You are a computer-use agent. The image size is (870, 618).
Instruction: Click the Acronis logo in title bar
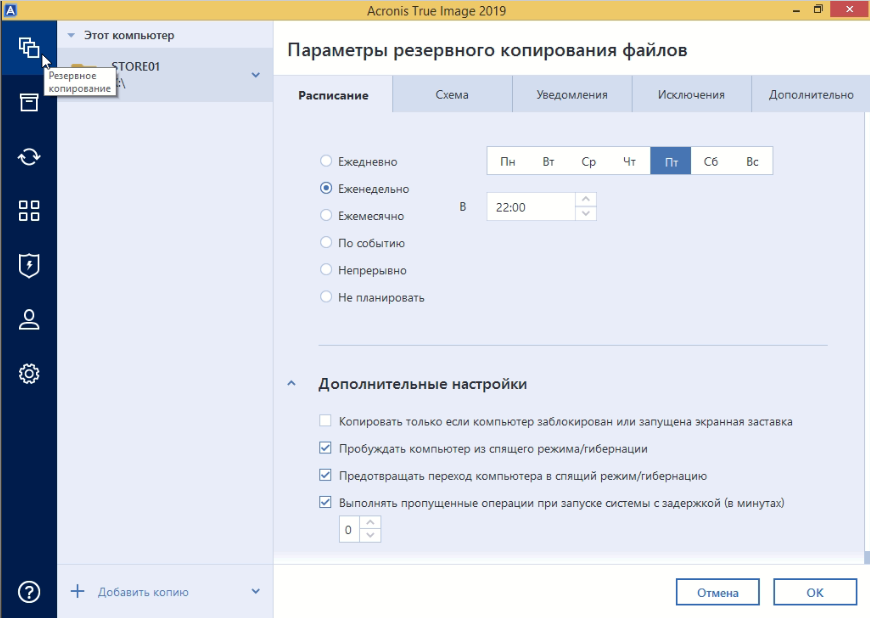[10, 10]
